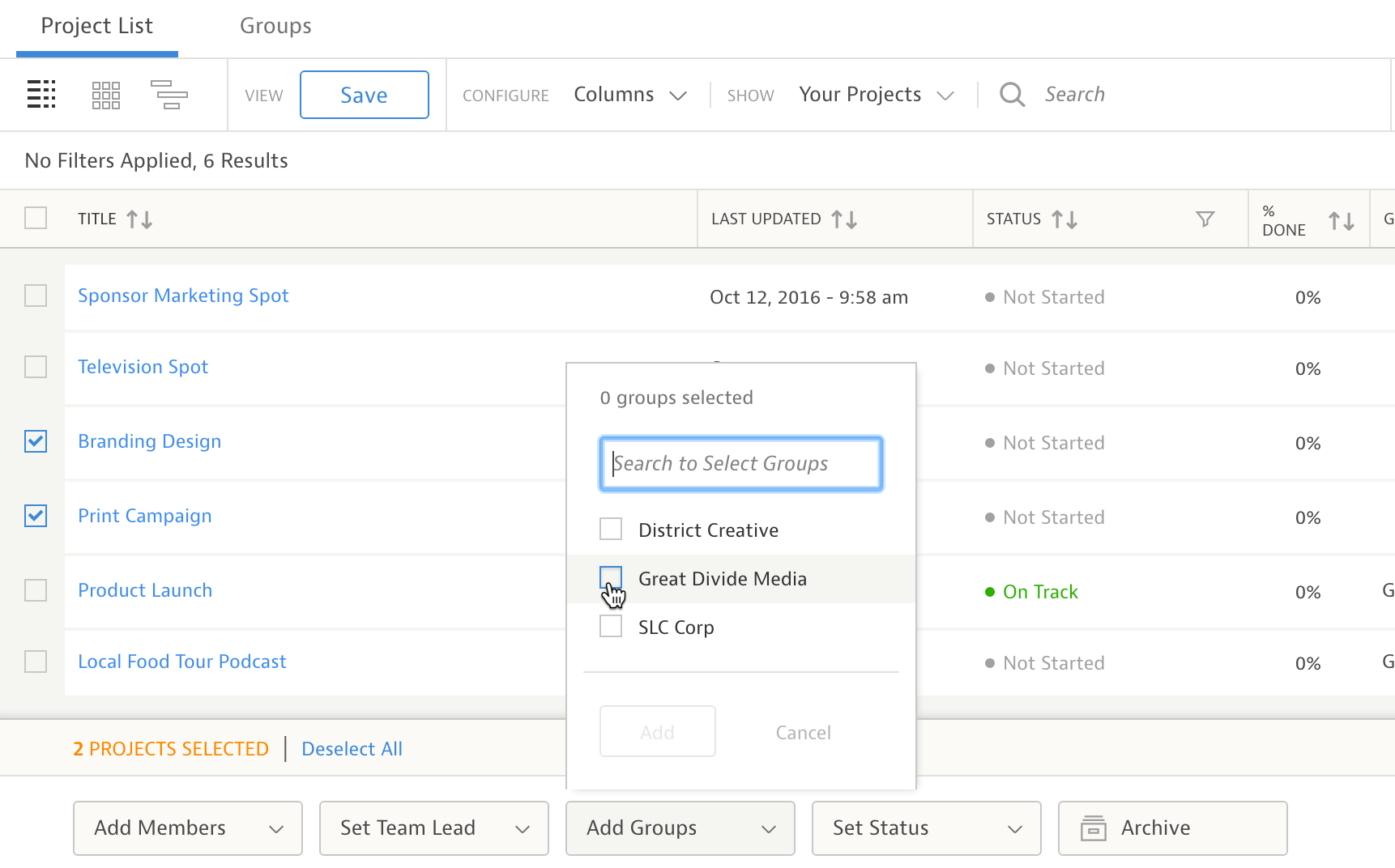Click the Archive button
This screenshot has height=868, width=1395.
1172,828
